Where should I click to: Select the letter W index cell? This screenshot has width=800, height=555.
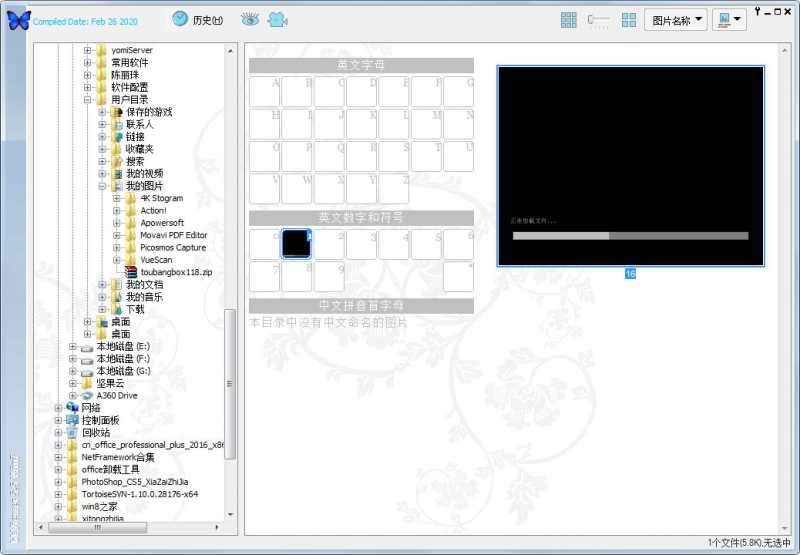(x=297, y=189)
